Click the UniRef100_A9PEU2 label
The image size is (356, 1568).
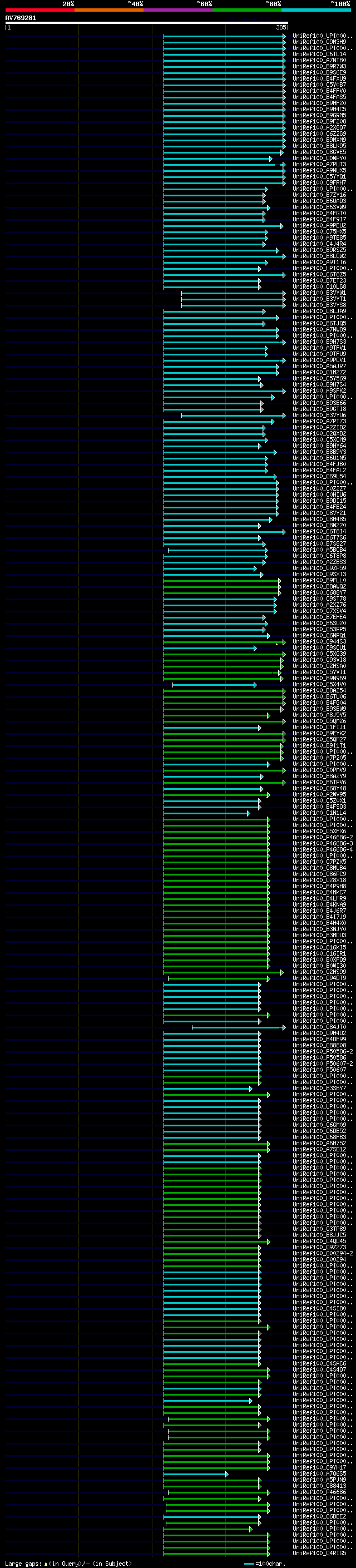319,225
